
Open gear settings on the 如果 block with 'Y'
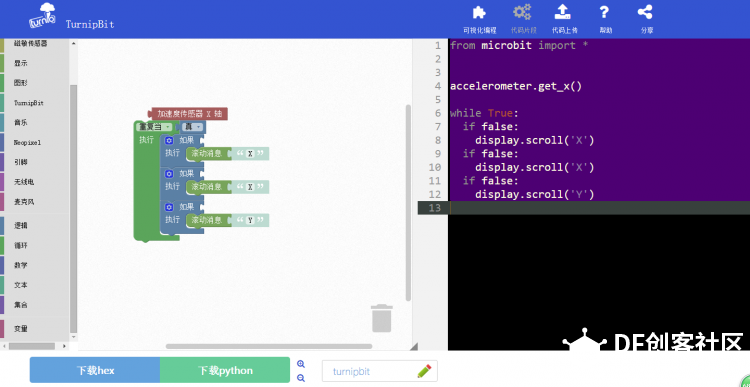[169, 207]
